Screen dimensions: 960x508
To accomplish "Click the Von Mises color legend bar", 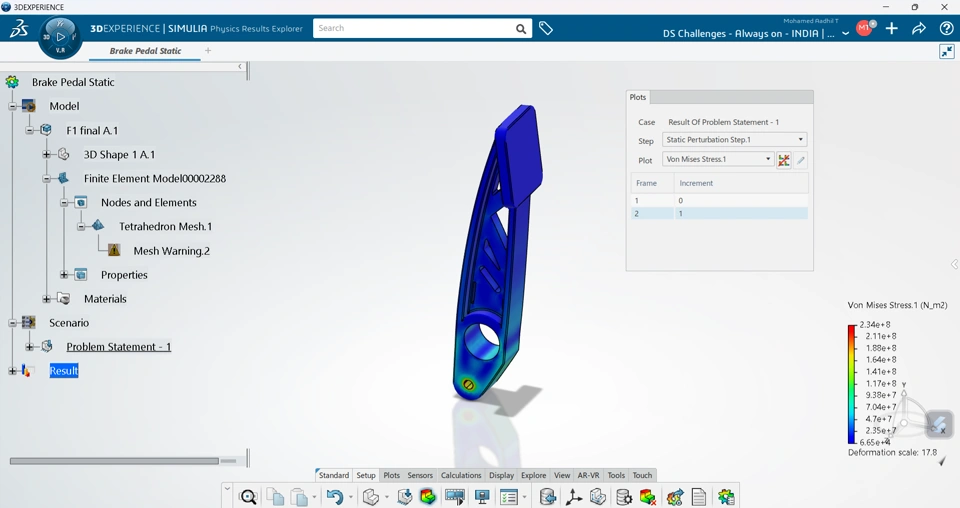I will [852, 384].
